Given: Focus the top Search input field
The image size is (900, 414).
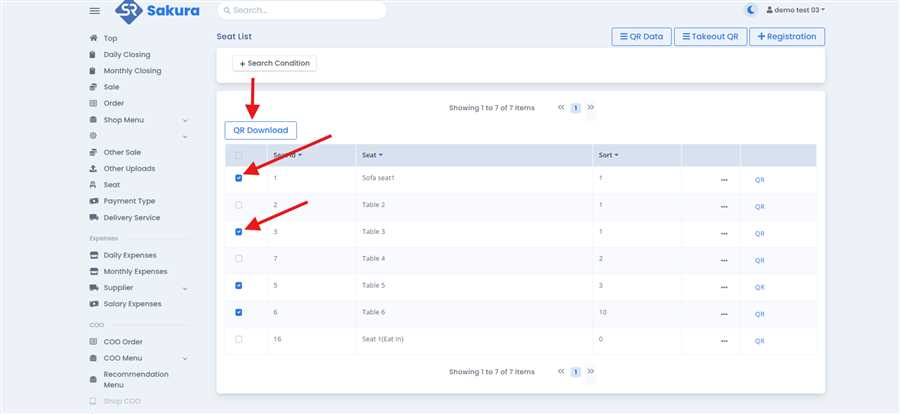Looking at the screenshot, I should tap(300, 10).
